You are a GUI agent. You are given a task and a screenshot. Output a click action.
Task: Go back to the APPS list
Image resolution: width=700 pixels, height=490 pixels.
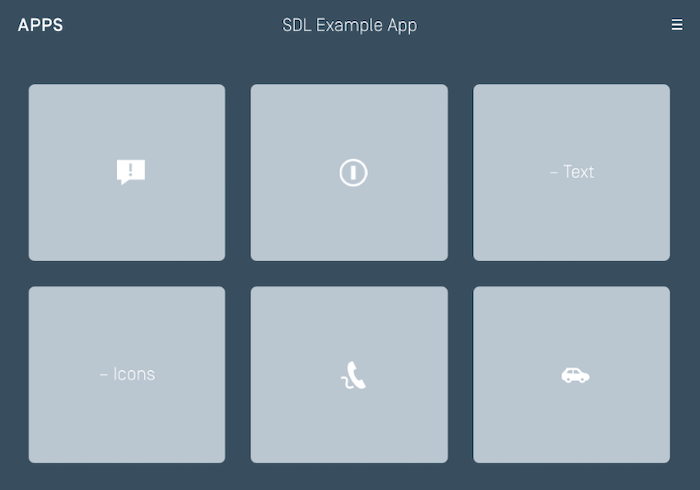(x=40, y=25)
